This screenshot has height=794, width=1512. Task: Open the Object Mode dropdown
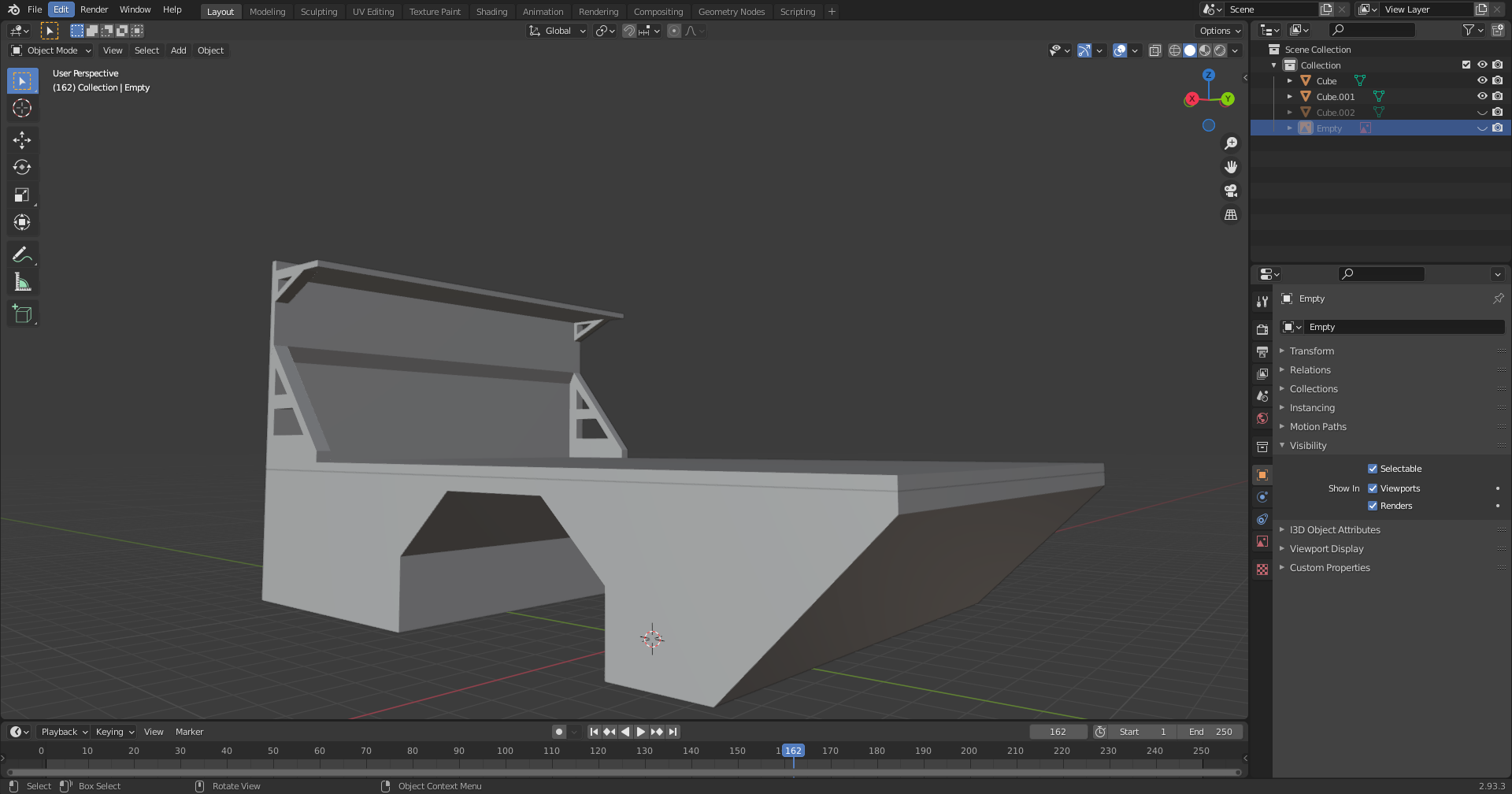[51, 50]
